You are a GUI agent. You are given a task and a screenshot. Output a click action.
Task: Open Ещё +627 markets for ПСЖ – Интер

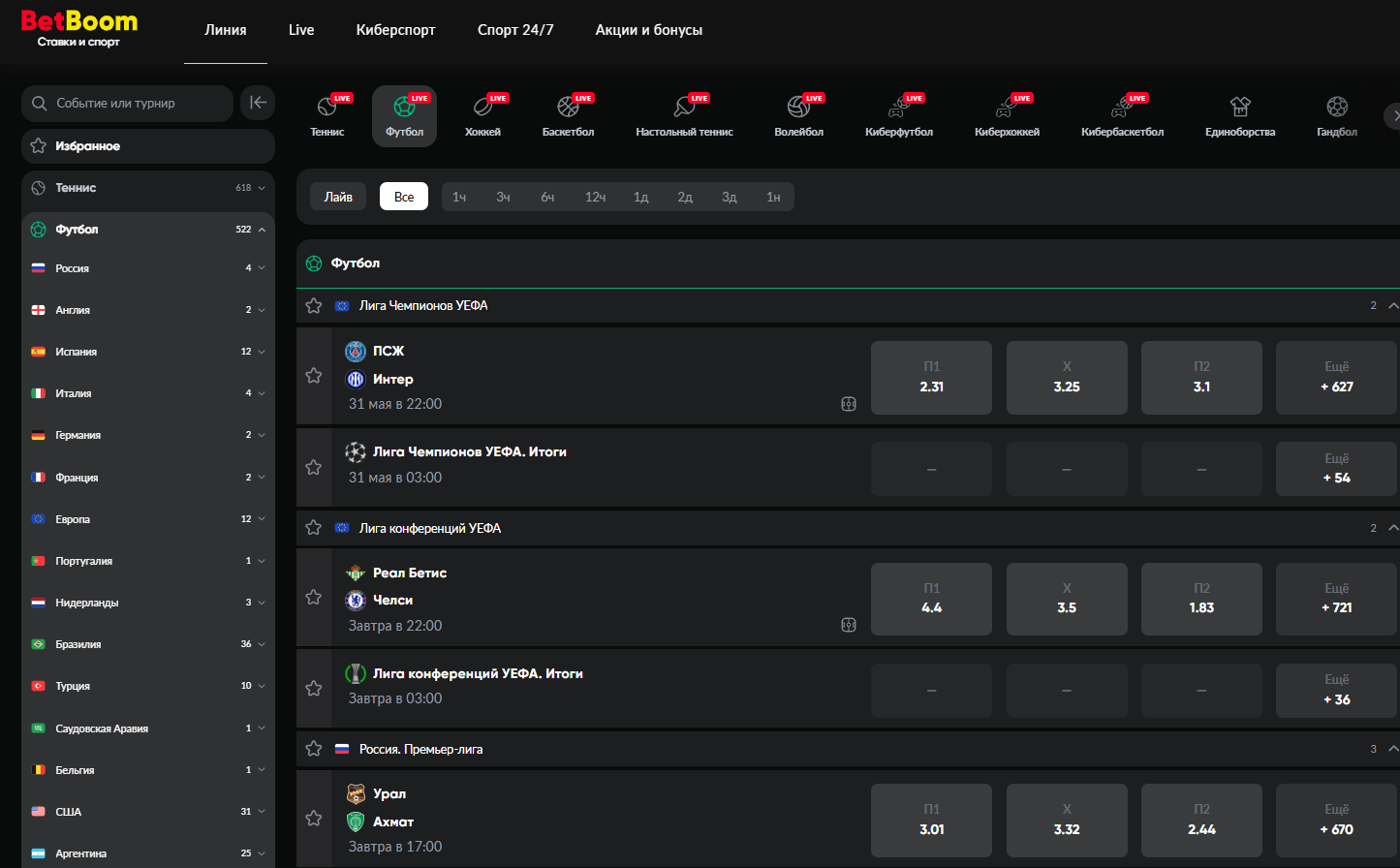(x=1337, y=377)
